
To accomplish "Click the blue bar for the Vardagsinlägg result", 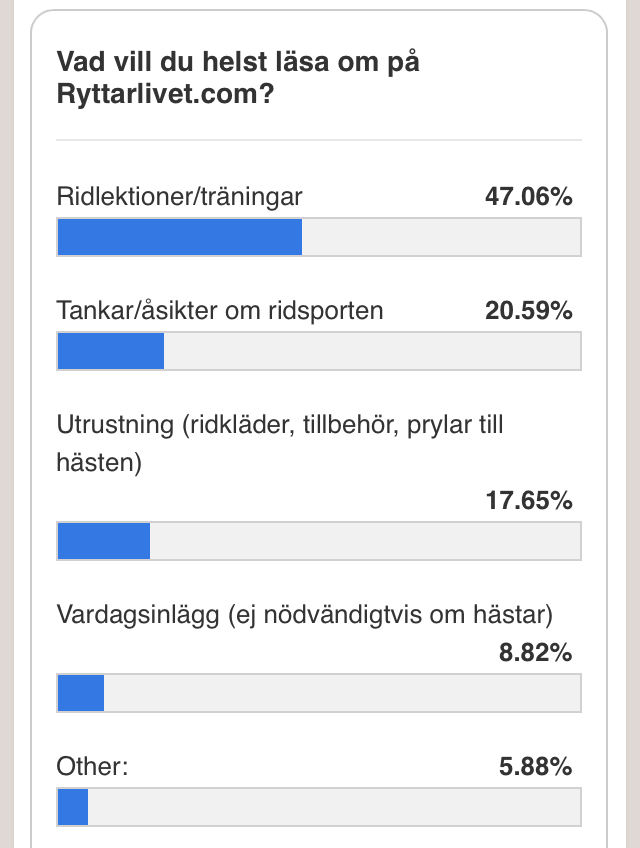I will 81,693.
